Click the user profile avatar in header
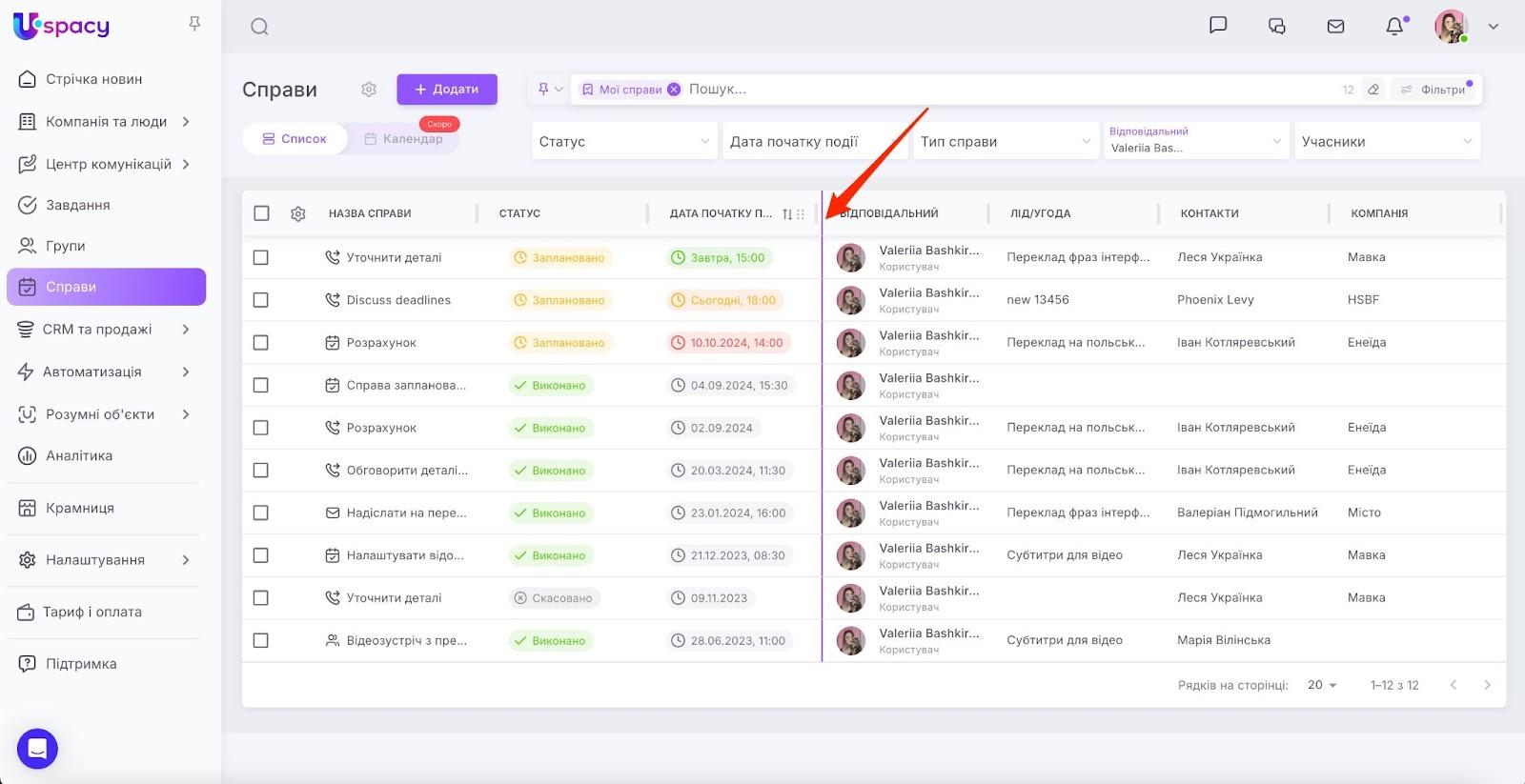This screenshot has width=1525, height=784. (x=1451, y=27)
